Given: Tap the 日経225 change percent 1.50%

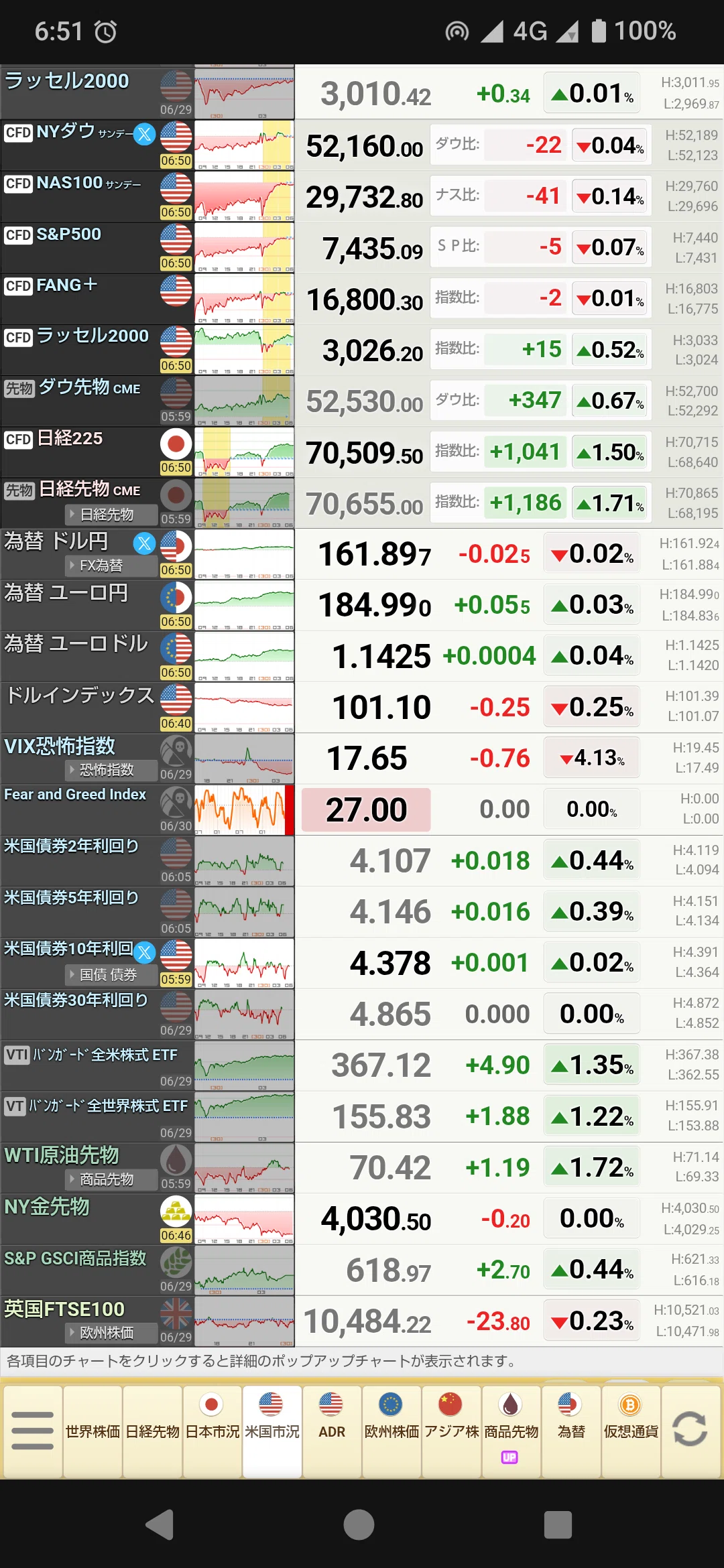Looking at the screenshot, I should coord(610,452).
